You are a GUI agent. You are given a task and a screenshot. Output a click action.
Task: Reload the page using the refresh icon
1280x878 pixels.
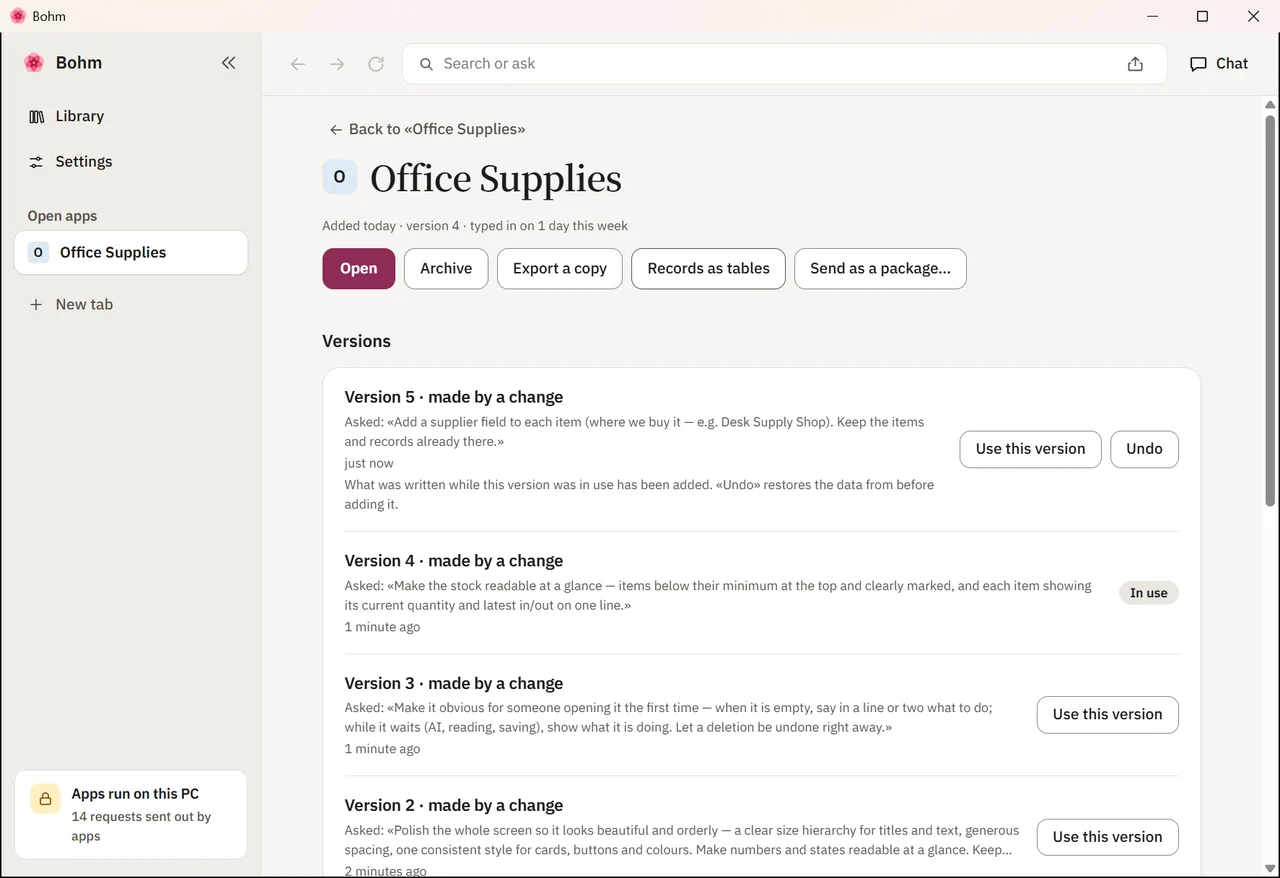(x=376, y=64)
